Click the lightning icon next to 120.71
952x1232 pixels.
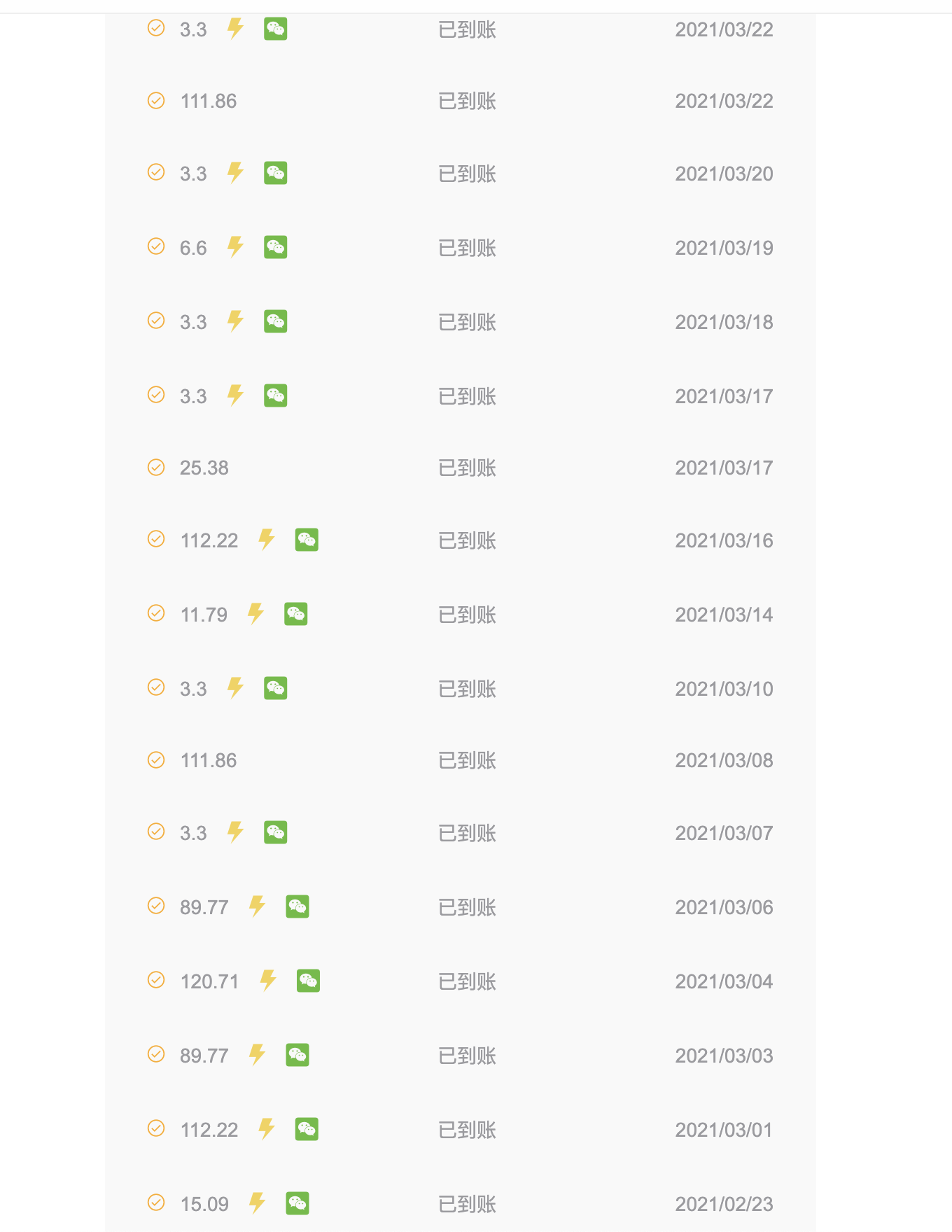pyautogui.click(x=268, y=981)
